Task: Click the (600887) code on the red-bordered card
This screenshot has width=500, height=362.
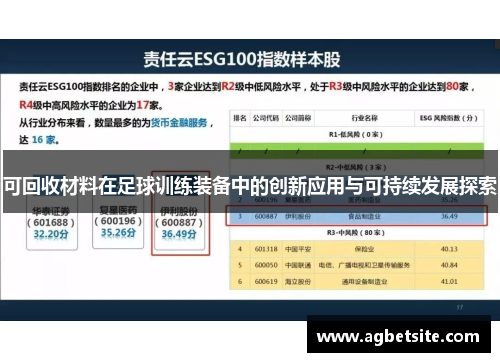Action: 179,222
